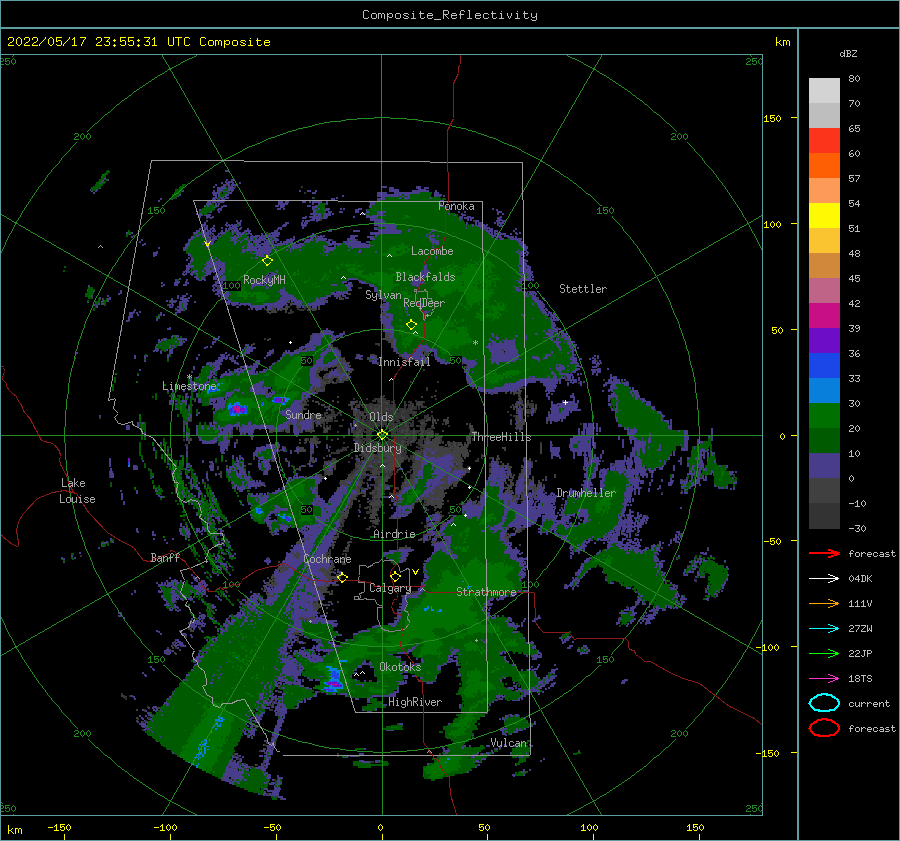
Task: Click the RockyMH label
Action: pyautogui.click(x=264, y=280)
